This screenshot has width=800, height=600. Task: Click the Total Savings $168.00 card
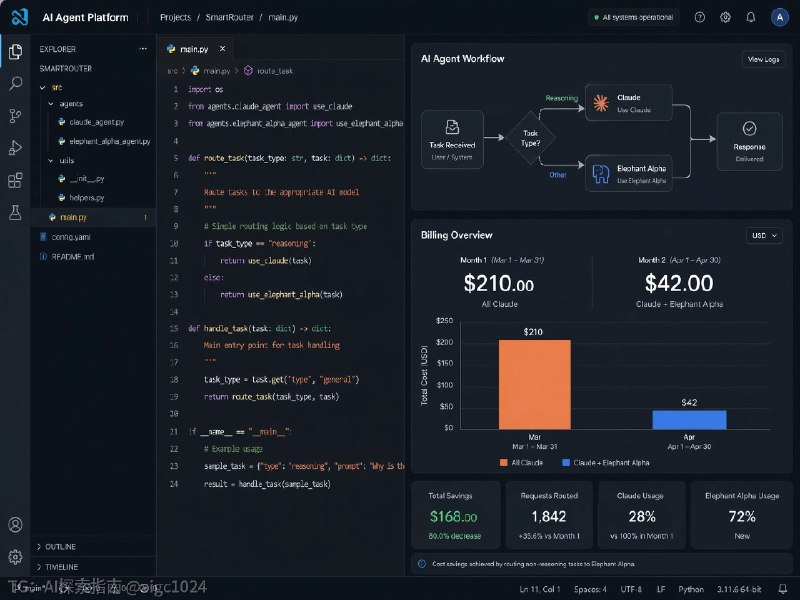point(456,514)
